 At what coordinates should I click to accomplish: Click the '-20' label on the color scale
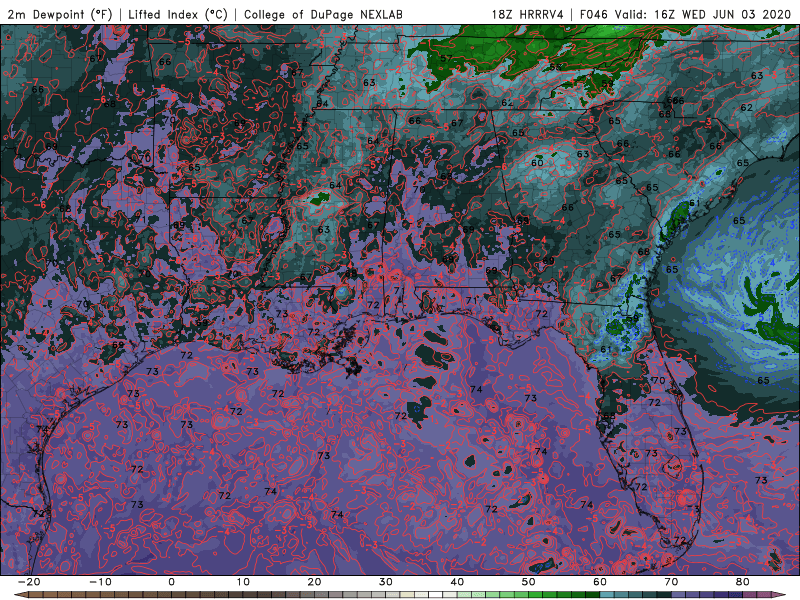[x=29, y=582]
